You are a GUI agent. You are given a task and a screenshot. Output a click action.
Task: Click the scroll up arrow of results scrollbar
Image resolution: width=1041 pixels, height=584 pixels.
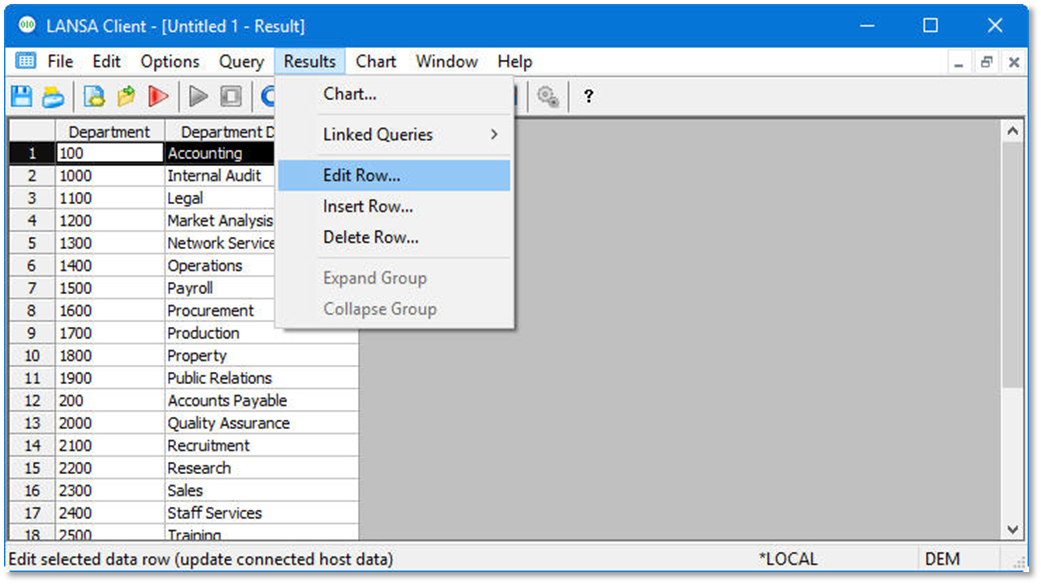[1012, 131]
